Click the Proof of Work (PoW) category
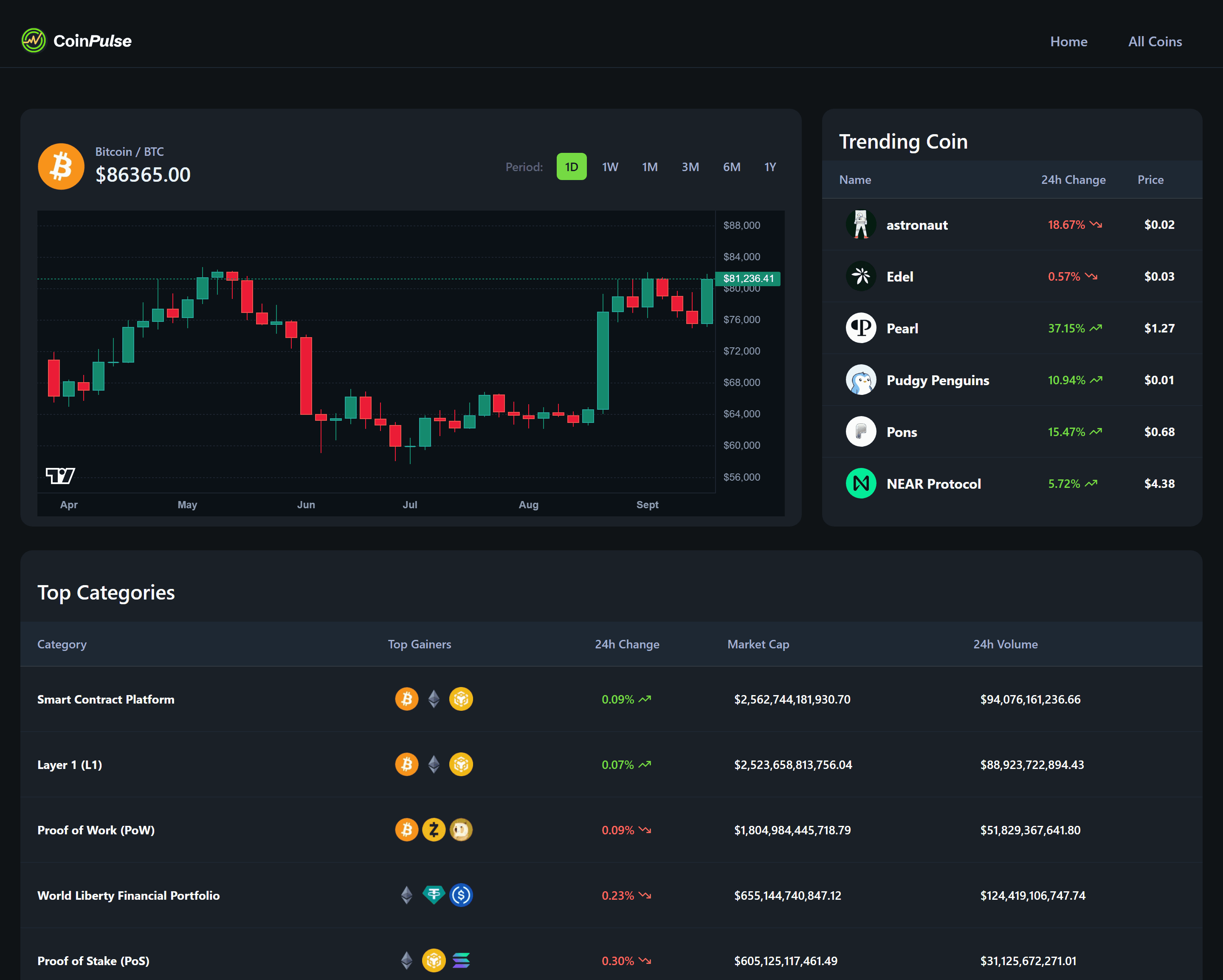1223x980 pixels. (x=96, y=830)
